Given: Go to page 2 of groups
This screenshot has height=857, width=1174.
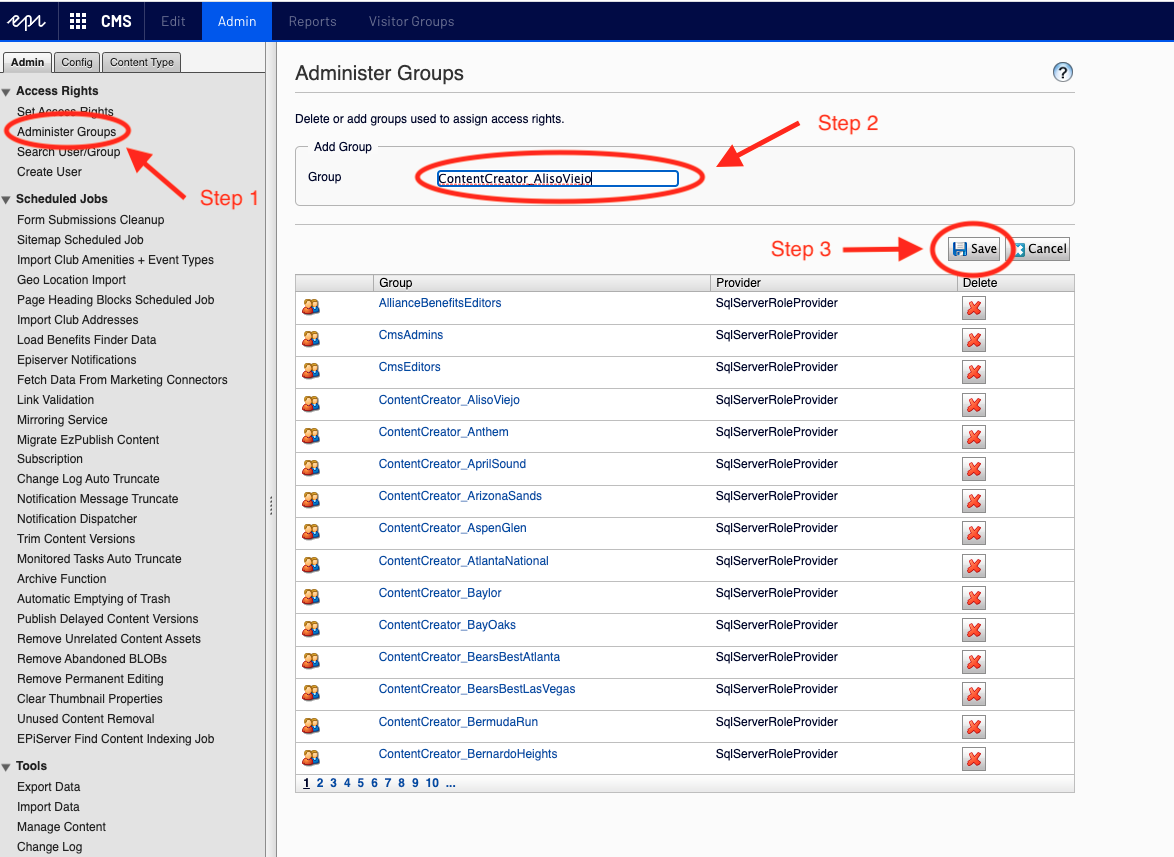Looking at the screenshot, I should [x=320, y=783].
